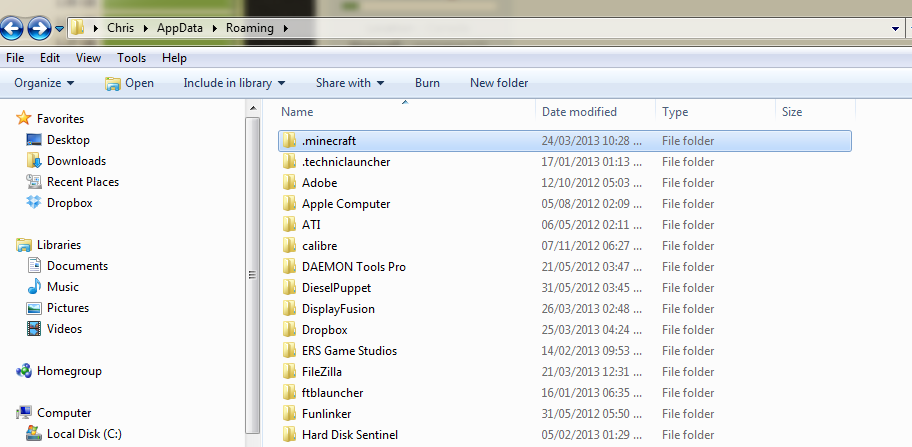Click the Back navigation arrow button
Image resolution: width=912 pixels, height=447 pixels.
[x=12, y=28]
